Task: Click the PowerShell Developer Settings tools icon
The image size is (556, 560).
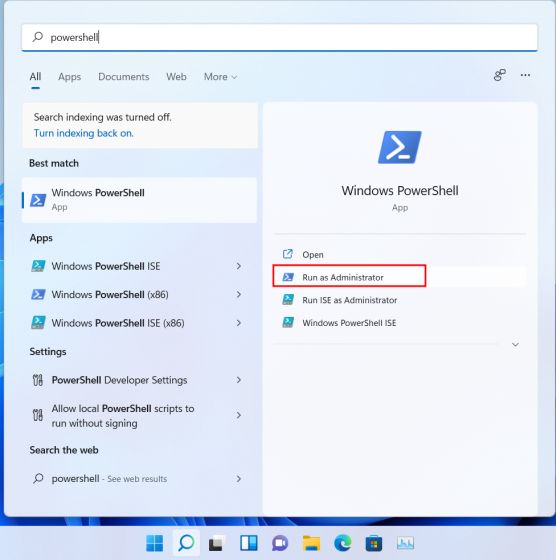Action: (x=38, y=380)
